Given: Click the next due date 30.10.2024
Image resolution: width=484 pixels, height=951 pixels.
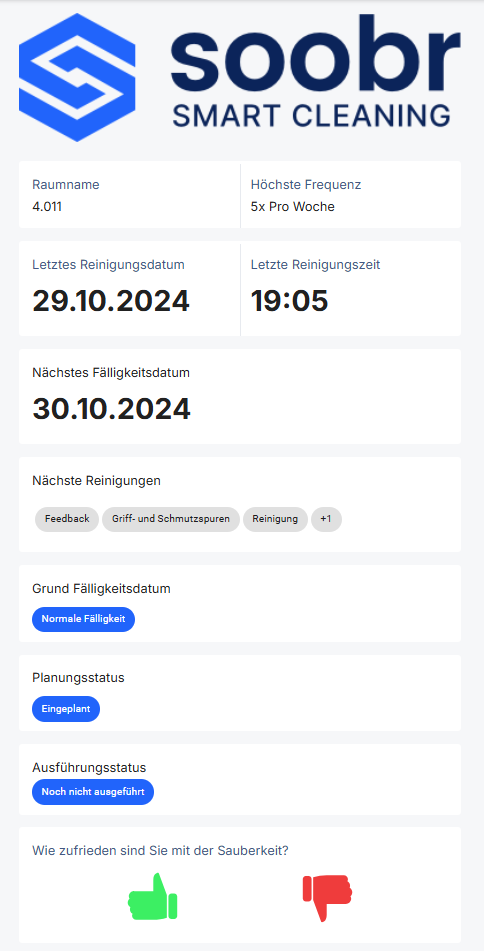Looking at the screenshot, I should 111,409.
